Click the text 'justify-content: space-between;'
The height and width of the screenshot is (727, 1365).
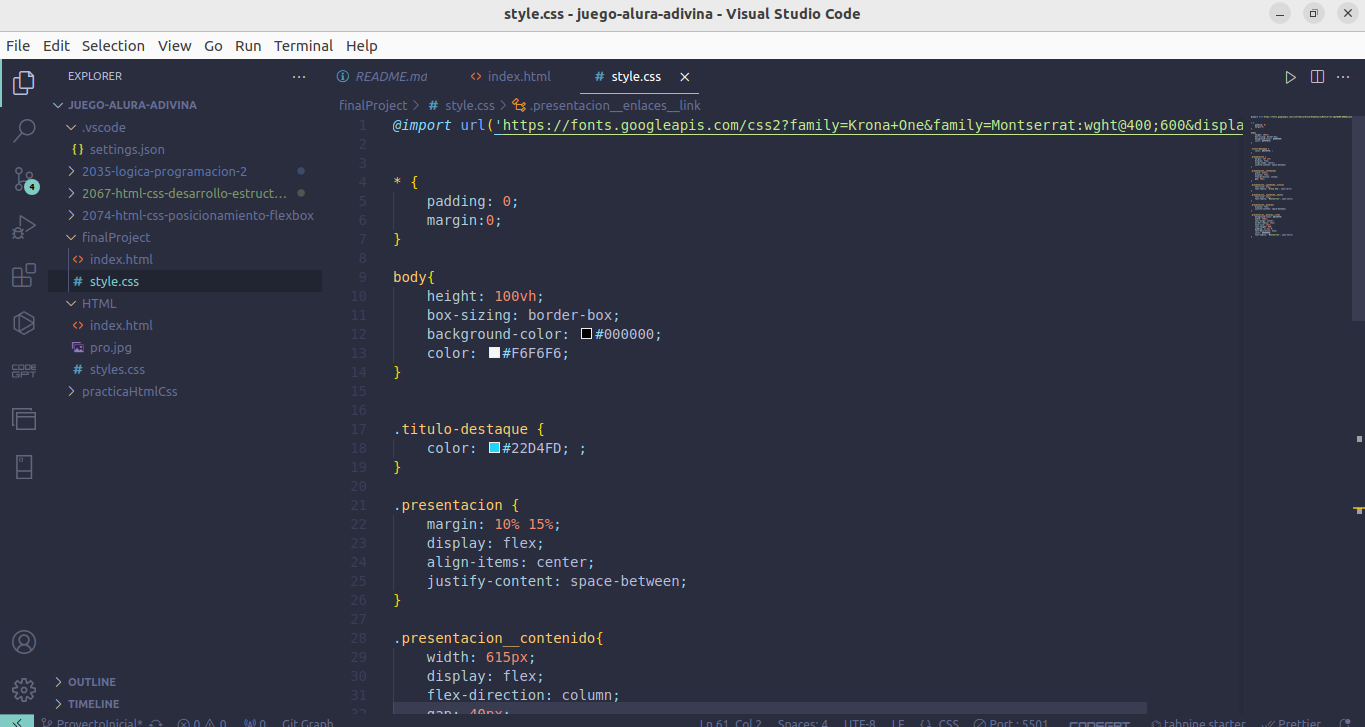557,581
